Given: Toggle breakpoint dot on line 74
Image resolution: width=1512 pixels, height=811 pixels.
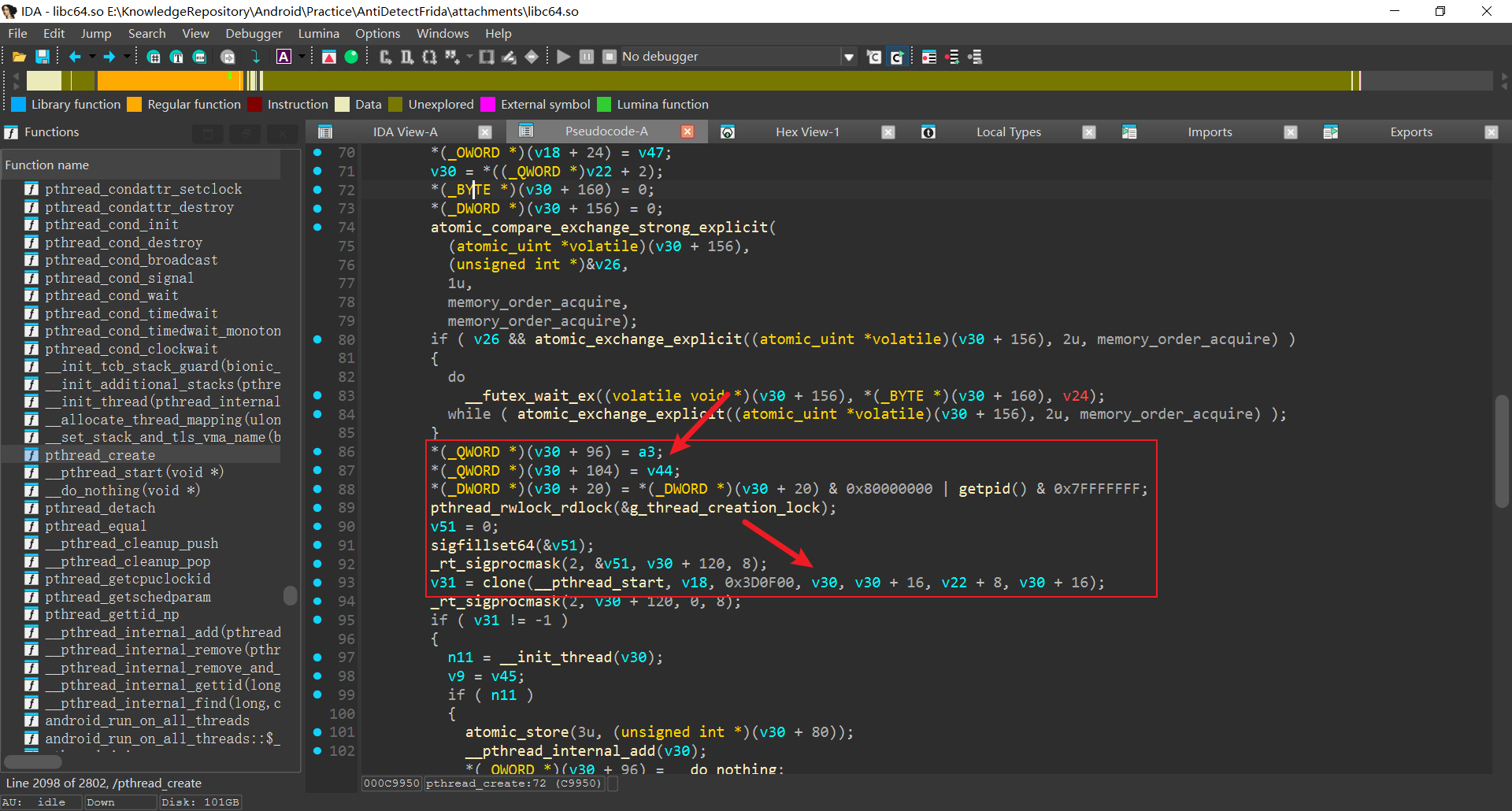Looking at the screenshot, I should [317, 228].
